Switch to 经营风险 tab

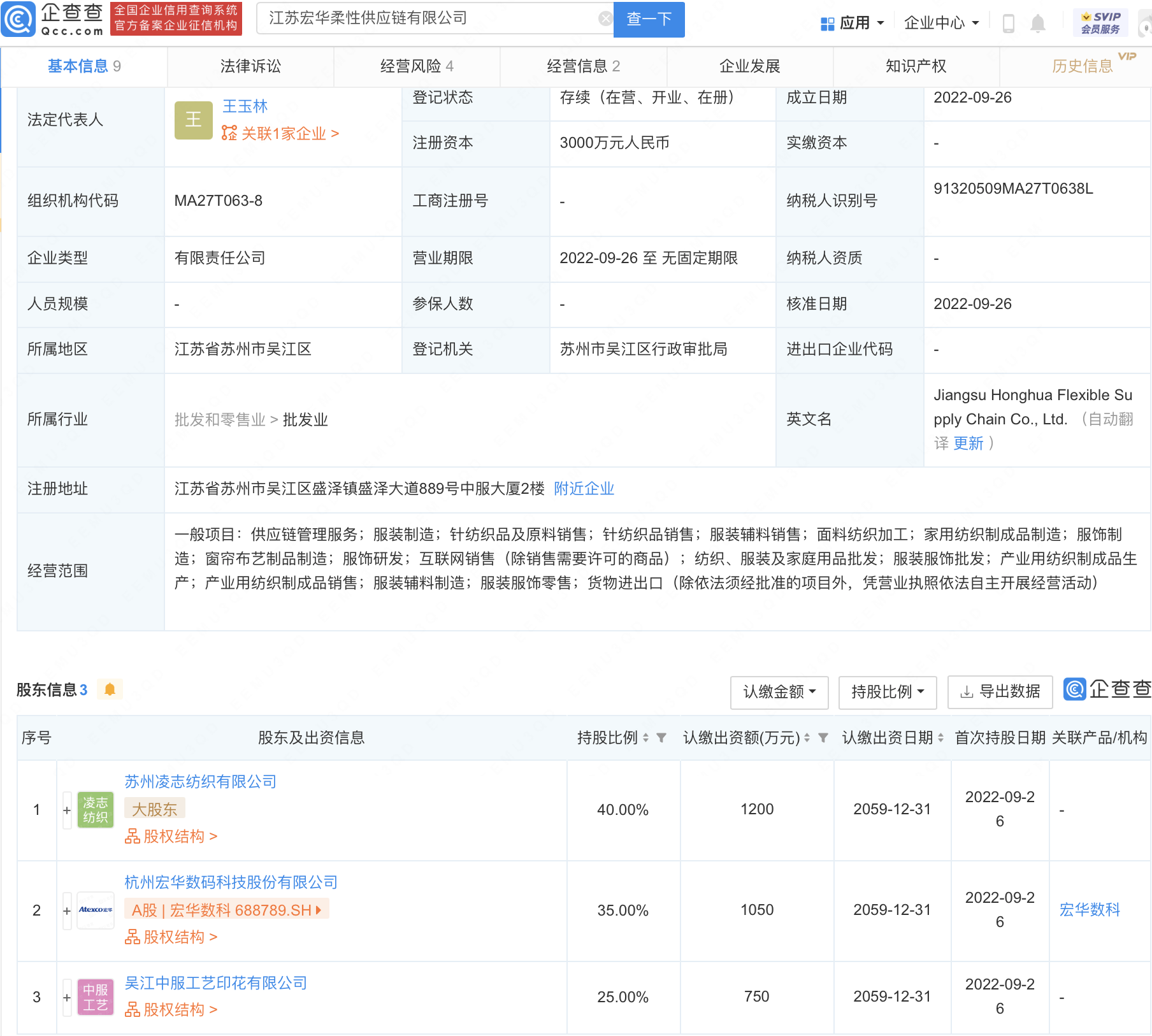click(417, 66)
